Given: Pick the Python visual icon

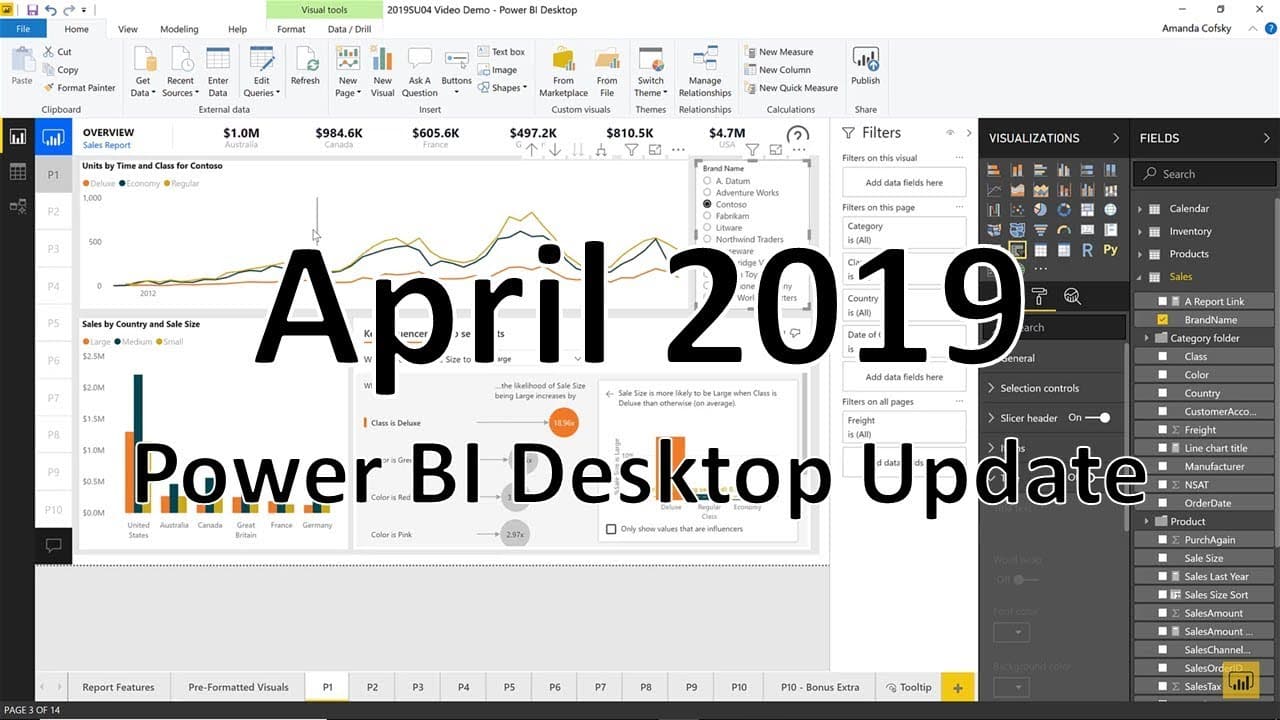Looking at the screenshot, I should click(1110, 250).
